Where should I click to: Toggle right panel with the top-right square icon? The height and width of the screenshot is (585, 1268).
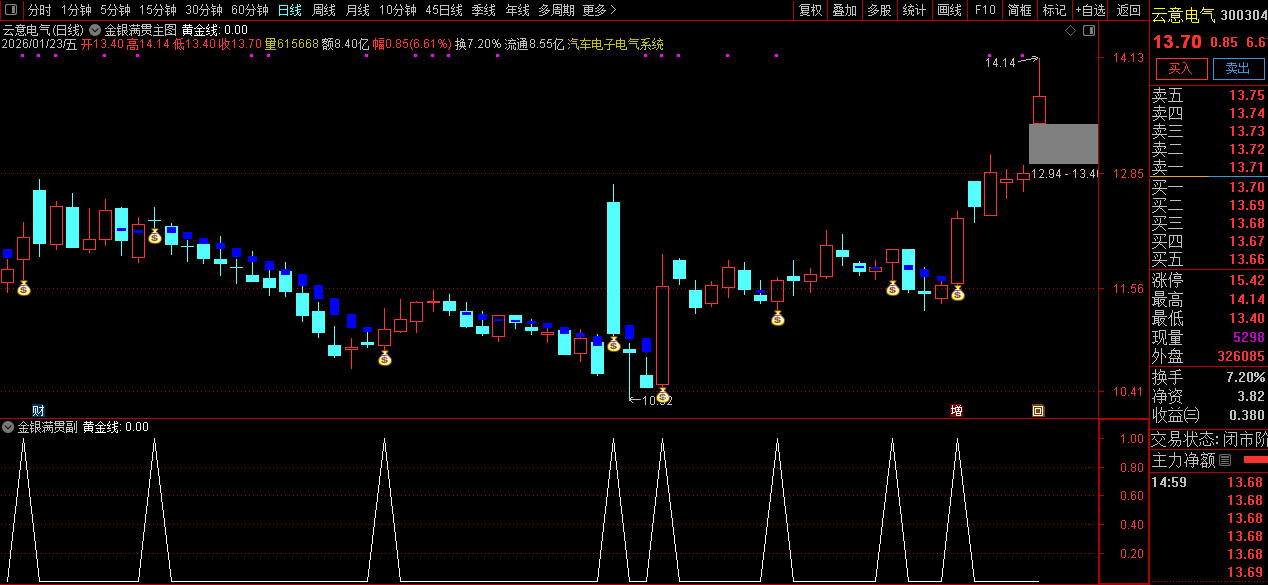click(1088, 31)
